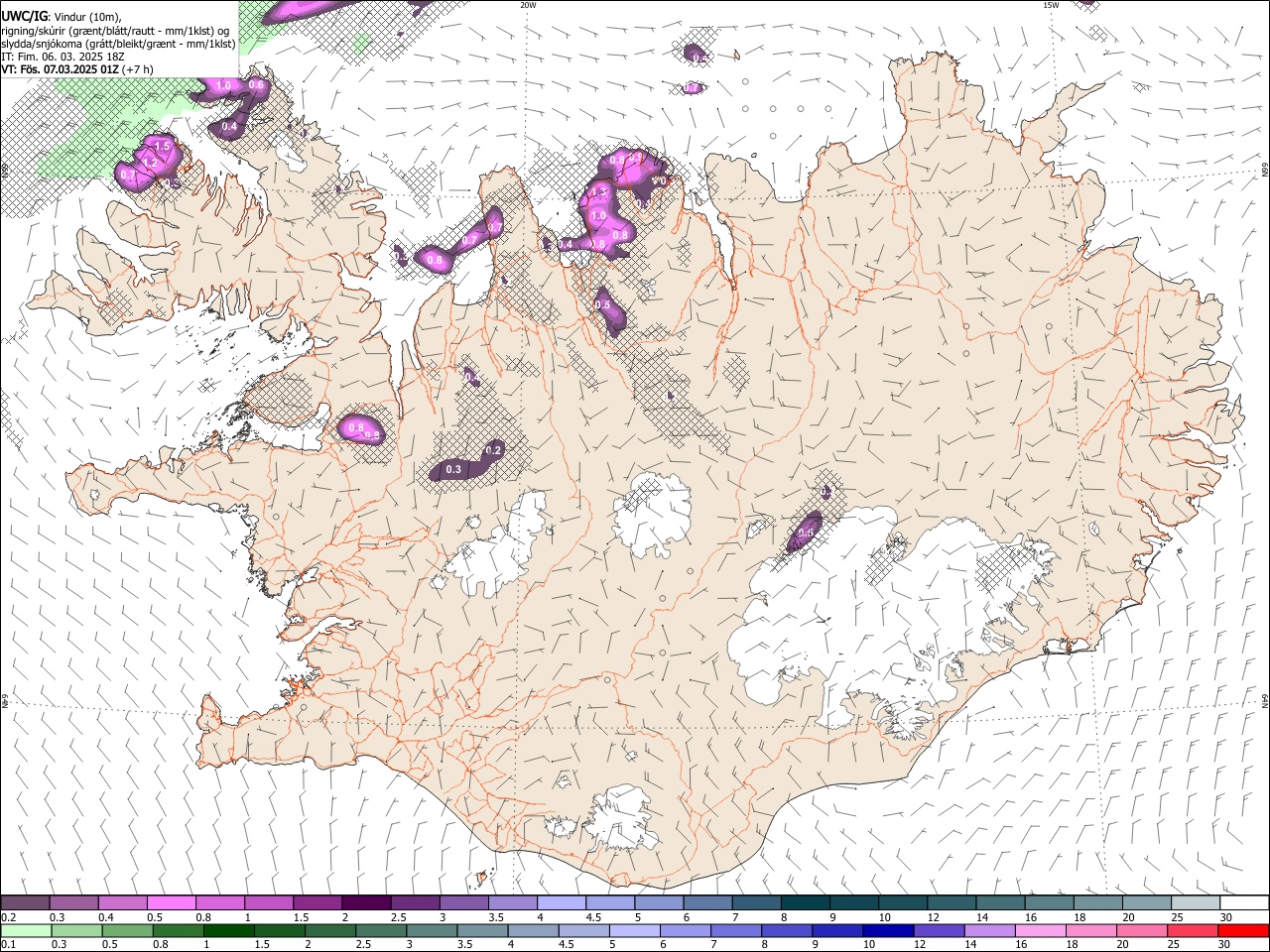
Task: Click 'rigning/skúrir' legend description line
Action: click(115, 31)
